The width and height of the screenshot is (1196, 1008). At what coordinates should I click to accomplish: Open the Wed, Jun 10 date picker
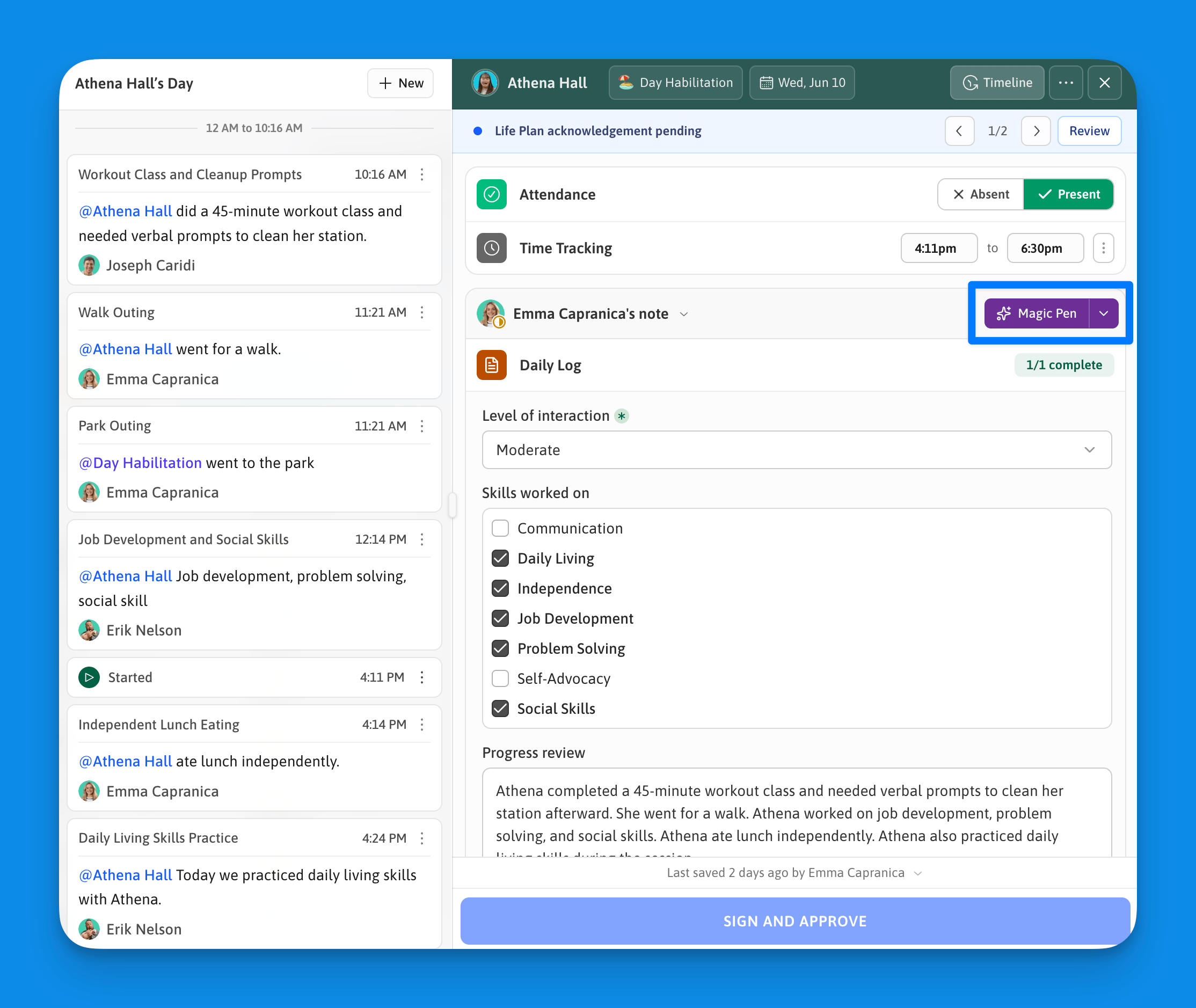pos(801,83)
